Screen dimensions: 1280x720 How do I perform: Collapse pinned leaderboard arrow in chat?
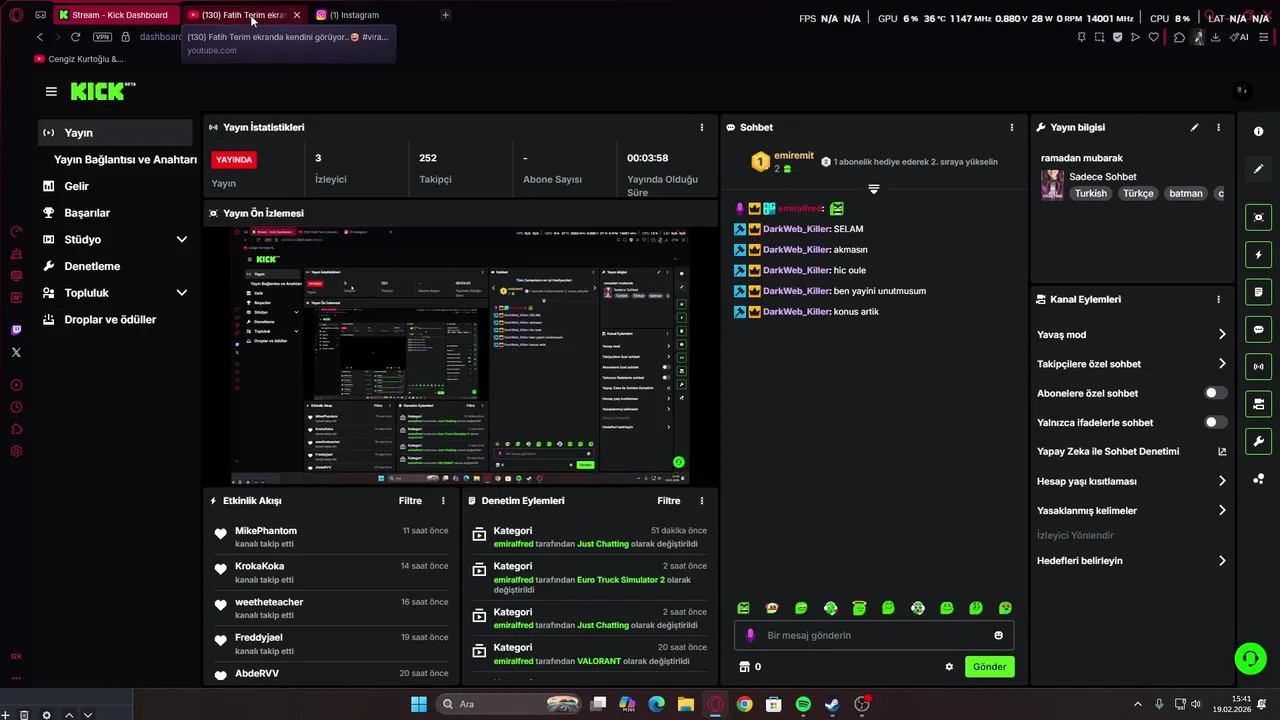[x=873, y=189]
